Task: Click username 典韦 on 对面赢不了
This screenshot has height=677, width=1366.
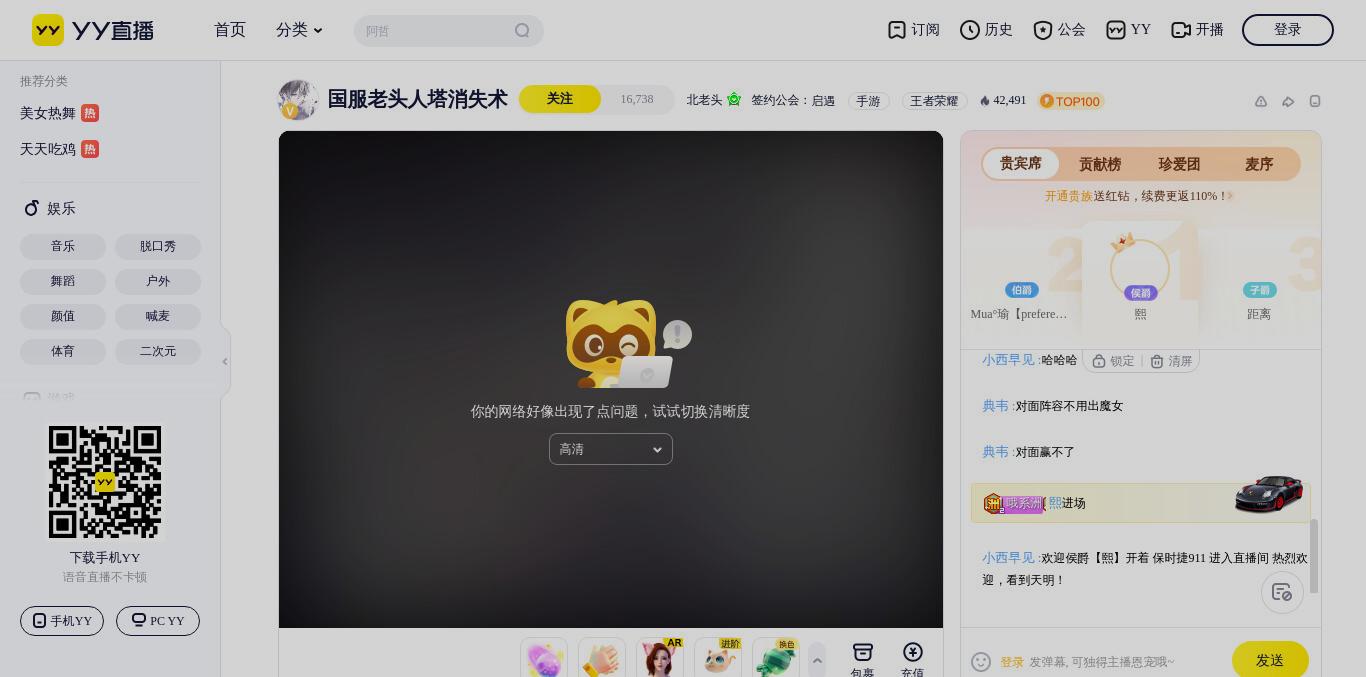Action: pyautogui.click(x=995, y=452)
